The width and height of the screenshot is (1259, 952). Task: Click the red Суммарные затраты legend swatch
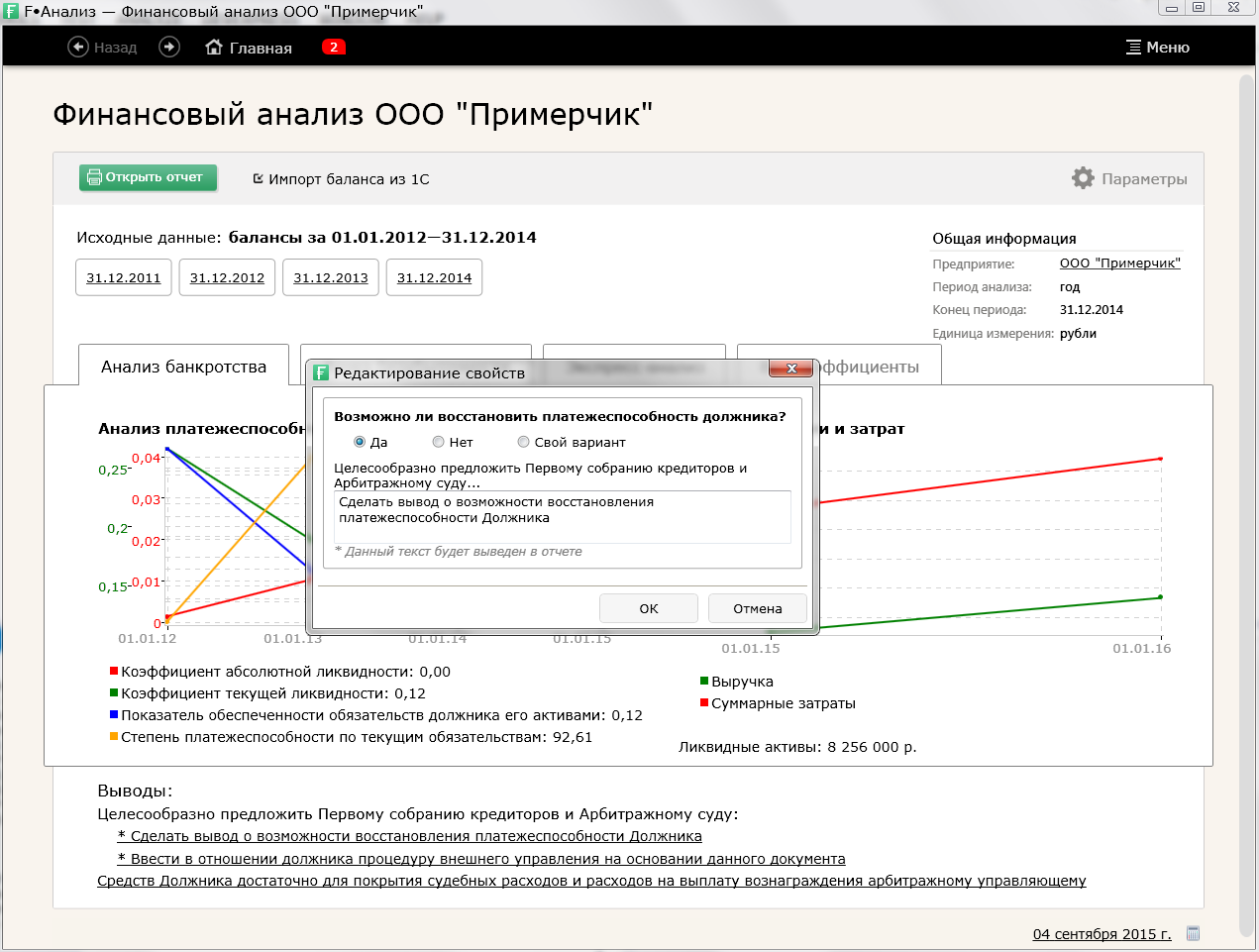click(704, 703)
